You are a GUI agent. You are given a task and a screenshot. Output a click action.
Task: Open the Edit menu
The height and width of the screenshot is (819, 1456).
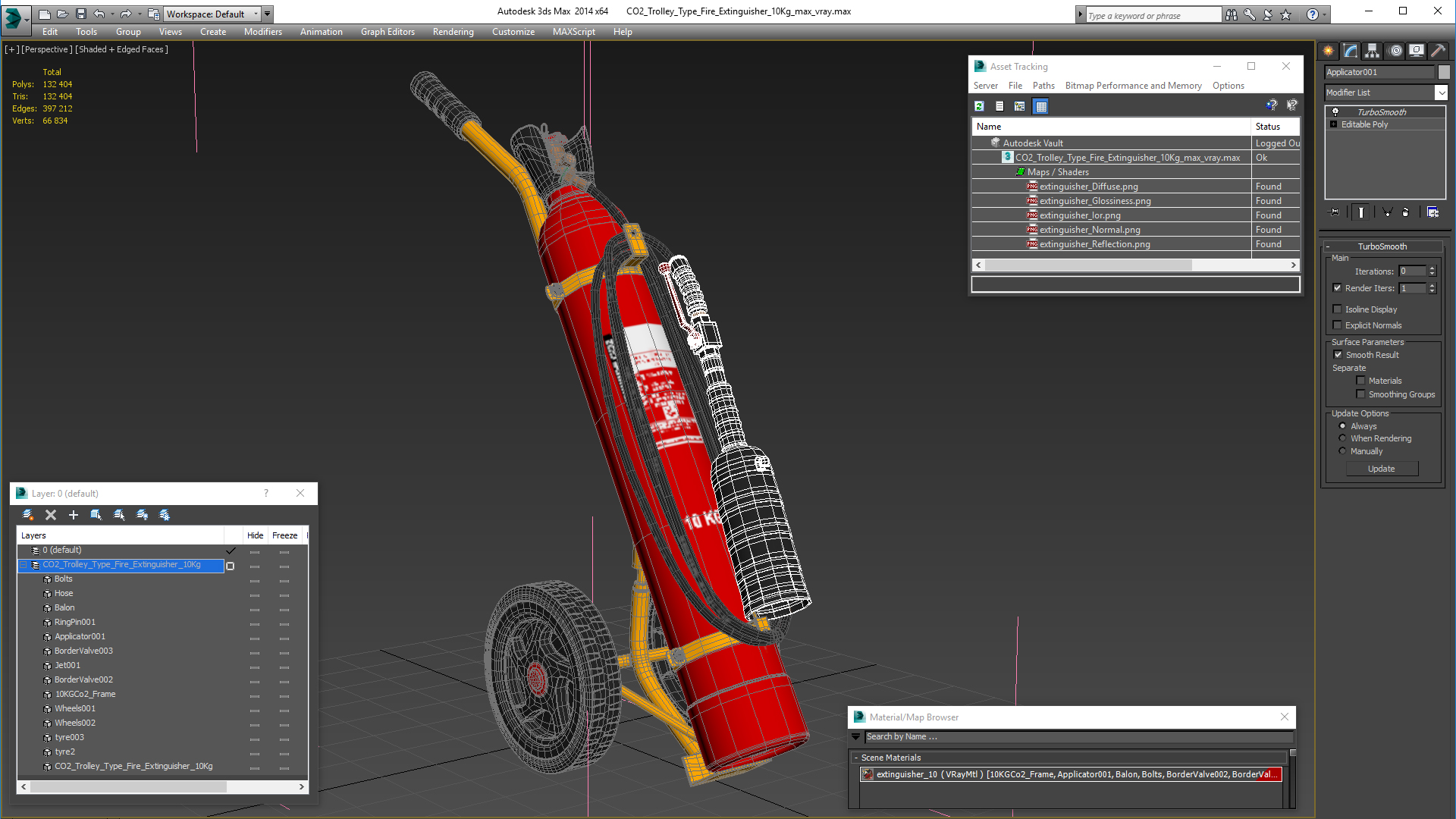pos(50,32)
